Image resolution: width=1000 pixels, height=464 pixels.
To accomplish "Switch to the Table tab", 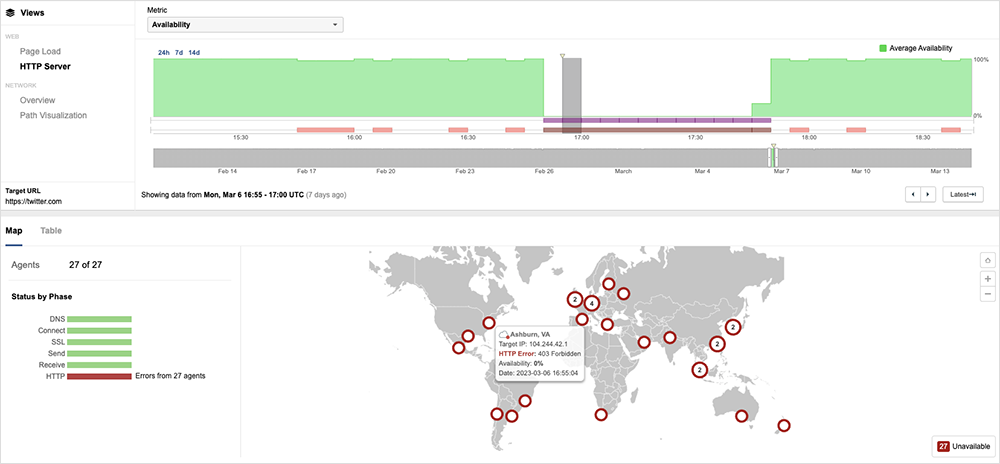I will click(x=50, y=230).
